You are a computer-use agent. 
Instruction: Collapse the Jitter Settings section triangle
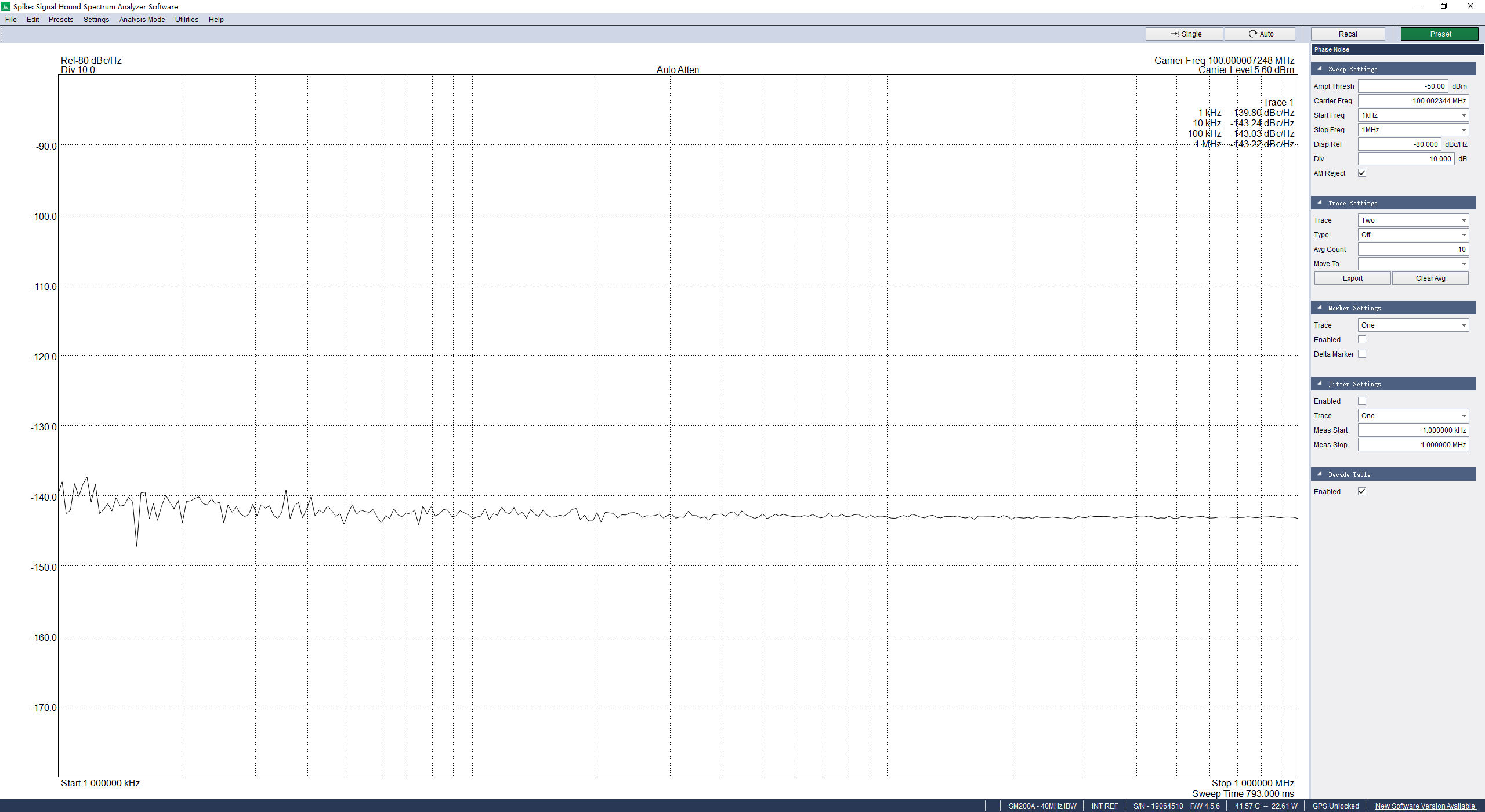click(1320, 384)
